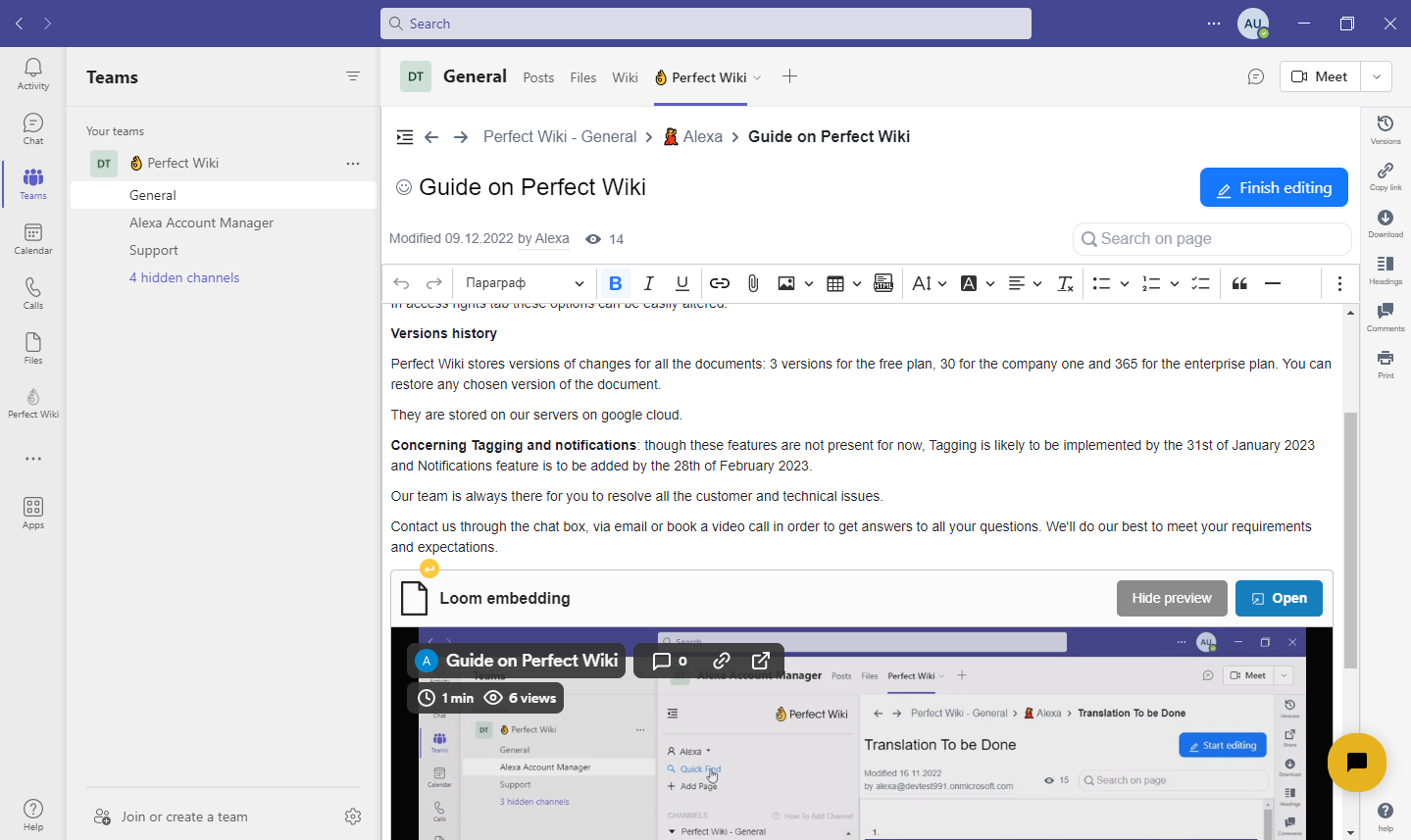Insert a link with the link icon
1411x840 pixels.
[x=719, y=283]
